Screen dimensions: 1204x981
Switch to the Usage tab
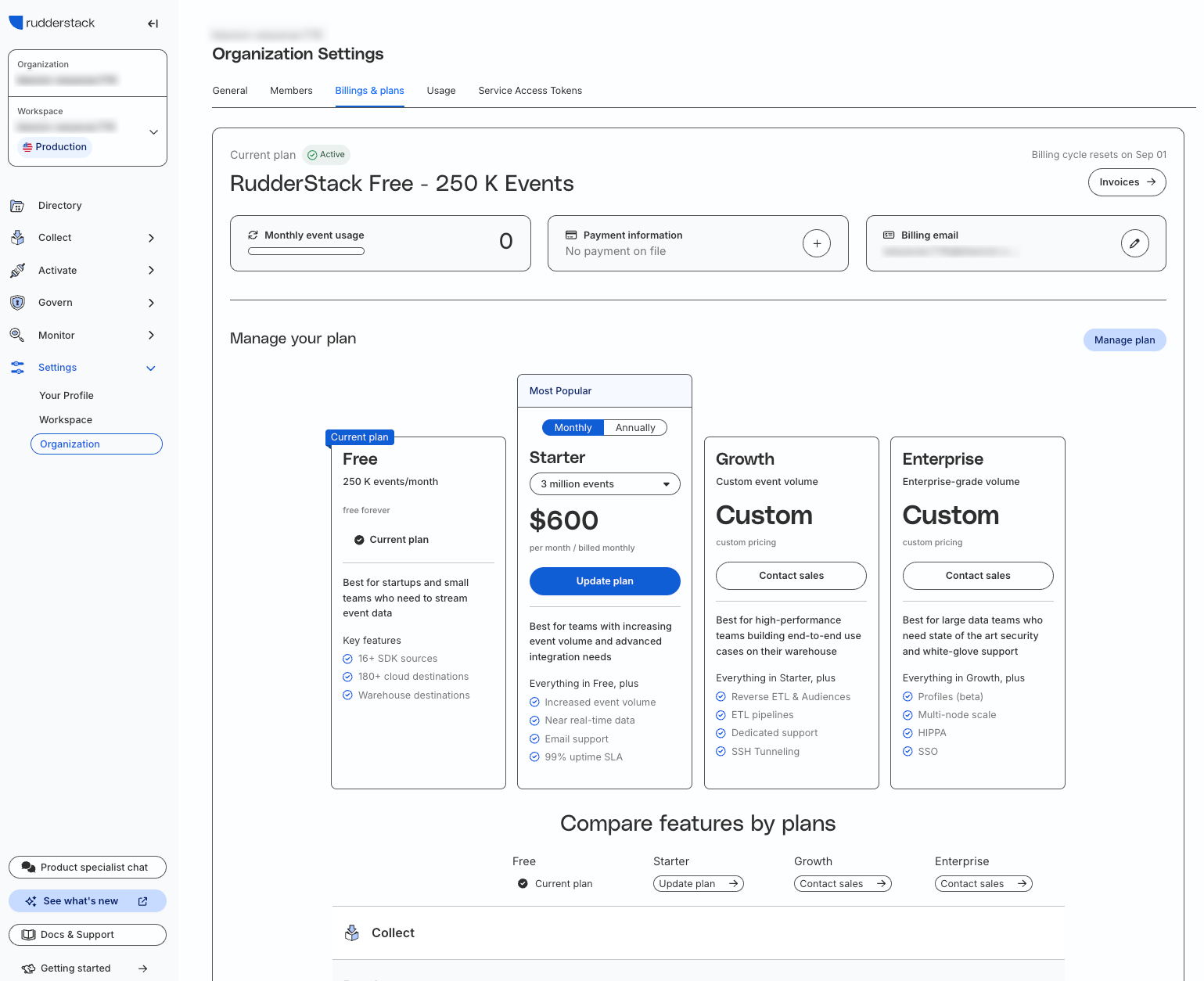(441, 91)
